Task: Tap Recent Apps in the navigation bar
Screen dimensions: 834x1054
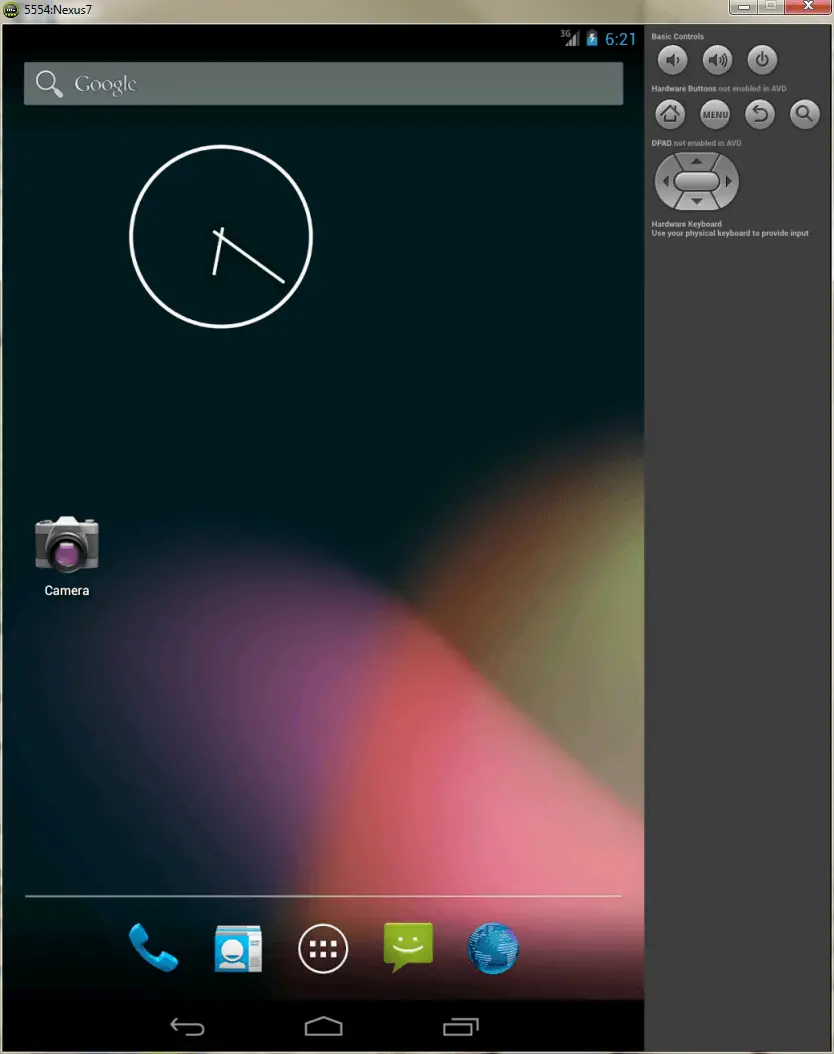Action: pyautogui.click(x=460, y=1026)
